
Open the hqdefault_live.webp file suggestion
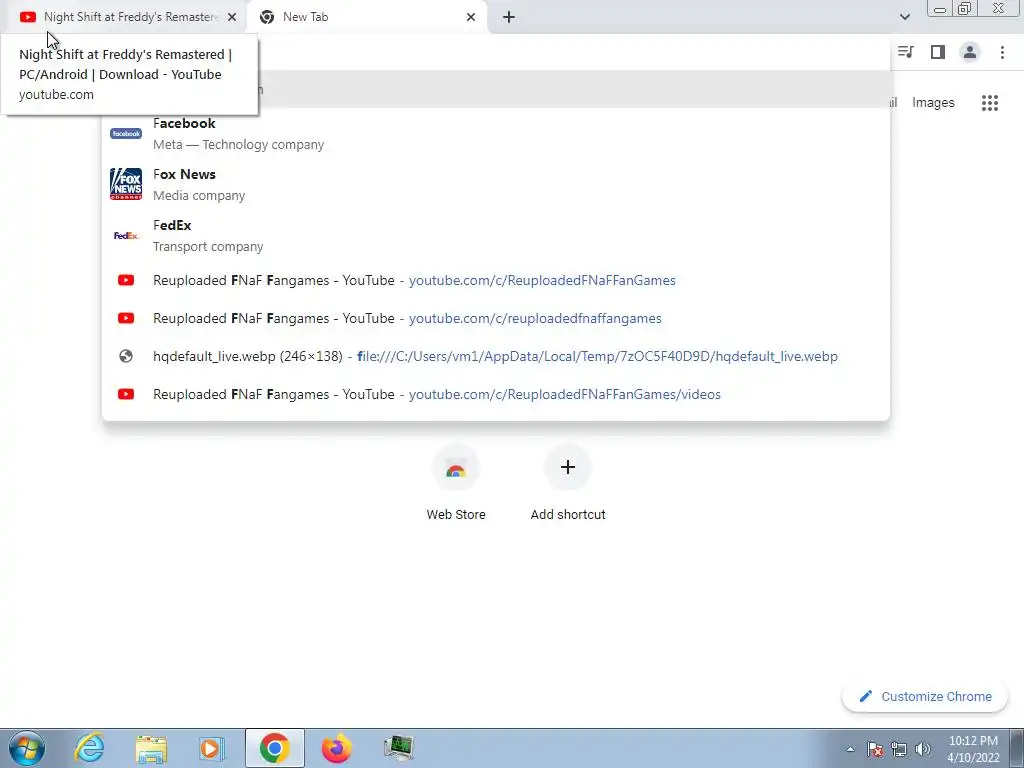pyautogui.click(x=496, y=356)
